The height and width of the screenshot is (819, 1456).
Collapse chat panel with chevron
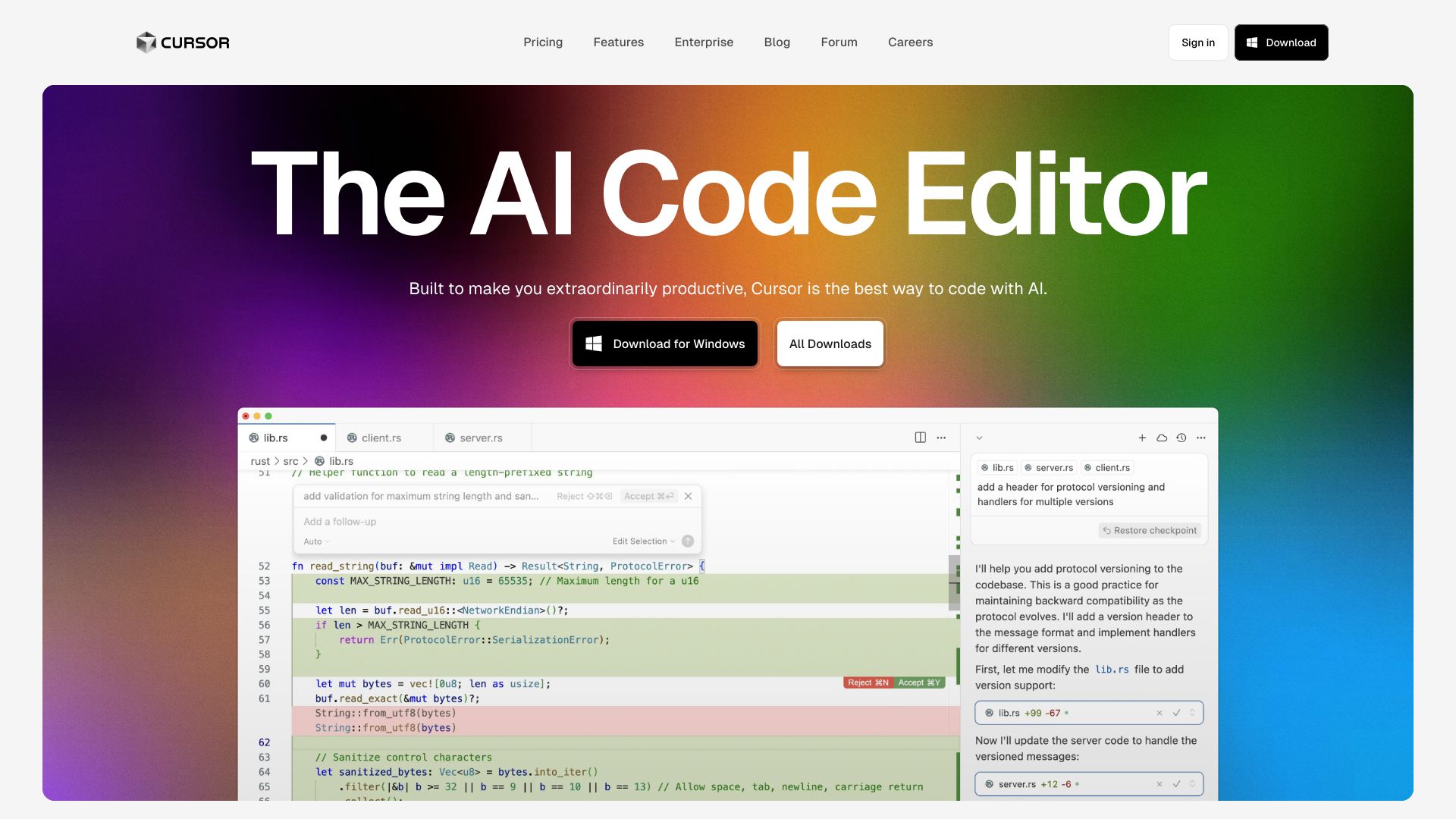coord(979,438)
